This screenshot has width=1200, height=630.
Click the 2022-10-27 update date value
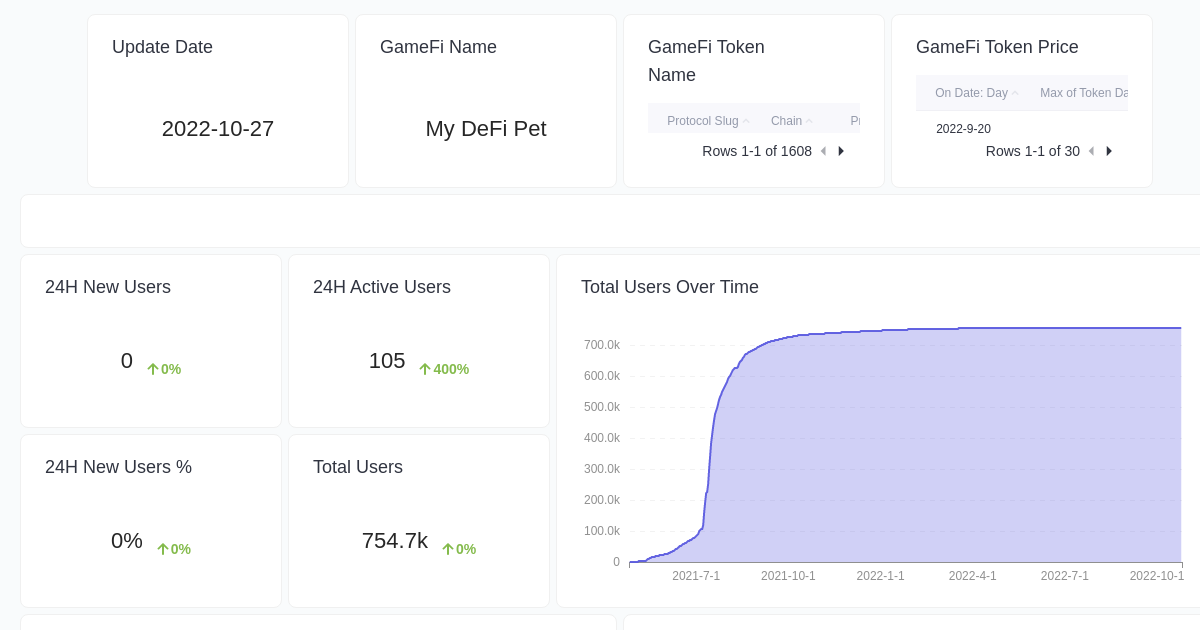tap(217, 128)
